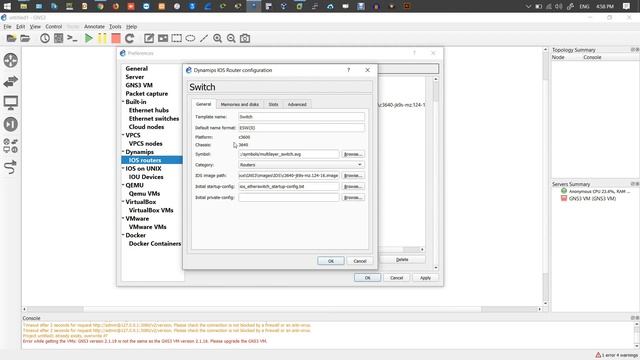Screen dimensions: 640x360
Task: Stop all nodes with red square icon
Action: pyautogui.click(x=116, y=38)
